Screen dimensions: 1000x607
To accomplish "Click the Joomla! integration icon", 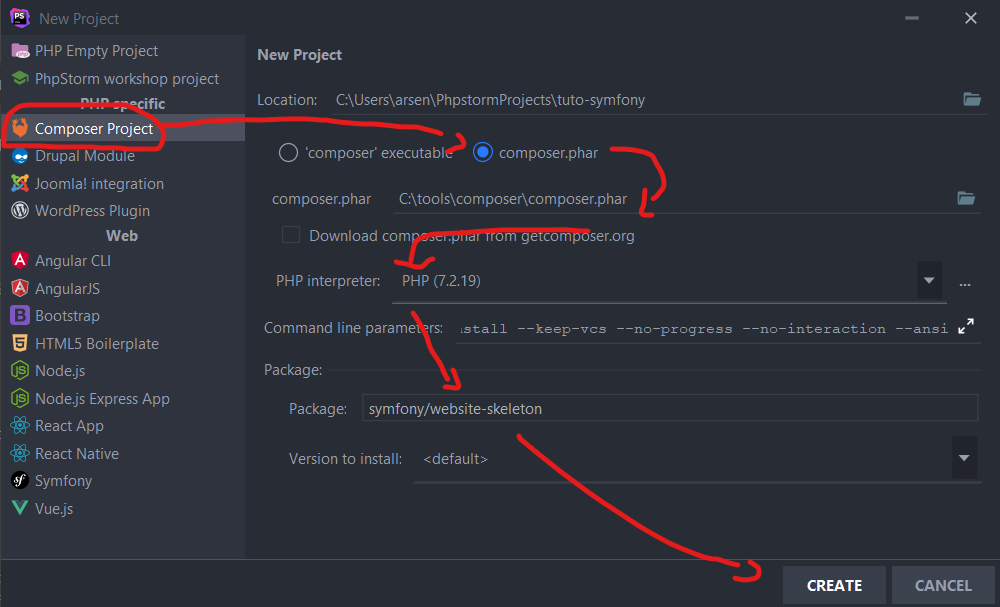I will [19, 183].
